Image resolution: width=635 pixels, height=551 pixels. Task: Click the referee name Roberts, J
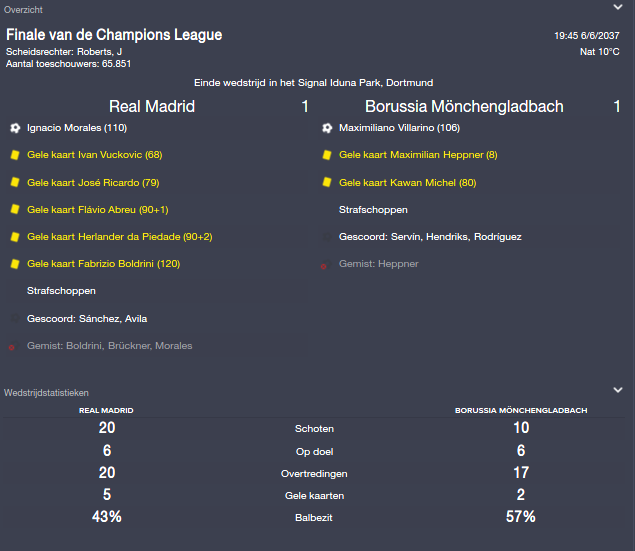pos(99,52)
